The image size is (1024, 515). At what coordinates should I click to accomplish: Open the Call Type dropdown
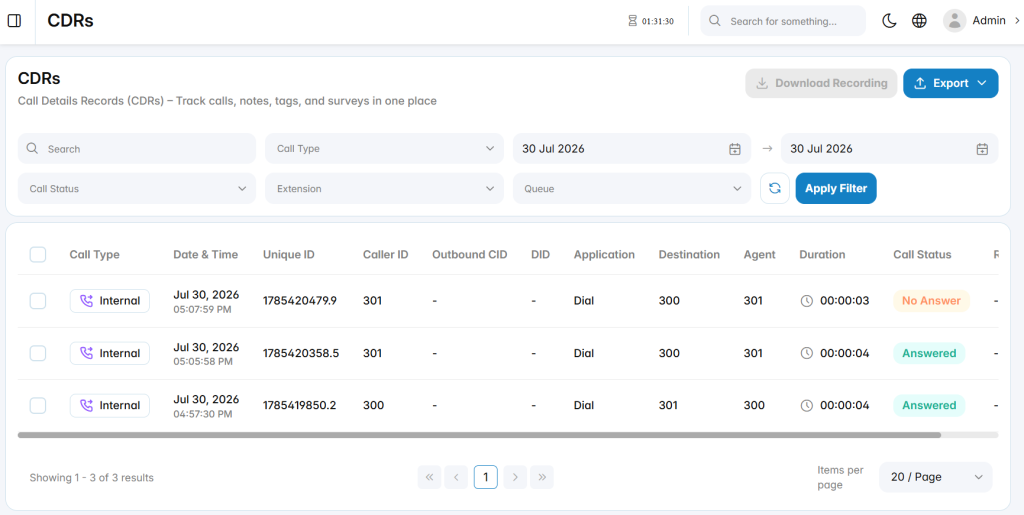pos(384,148)
